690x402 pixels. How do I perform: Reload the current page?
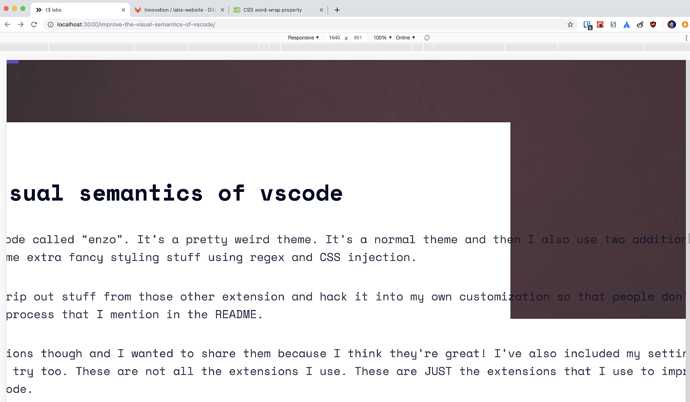tap(34, 24)
